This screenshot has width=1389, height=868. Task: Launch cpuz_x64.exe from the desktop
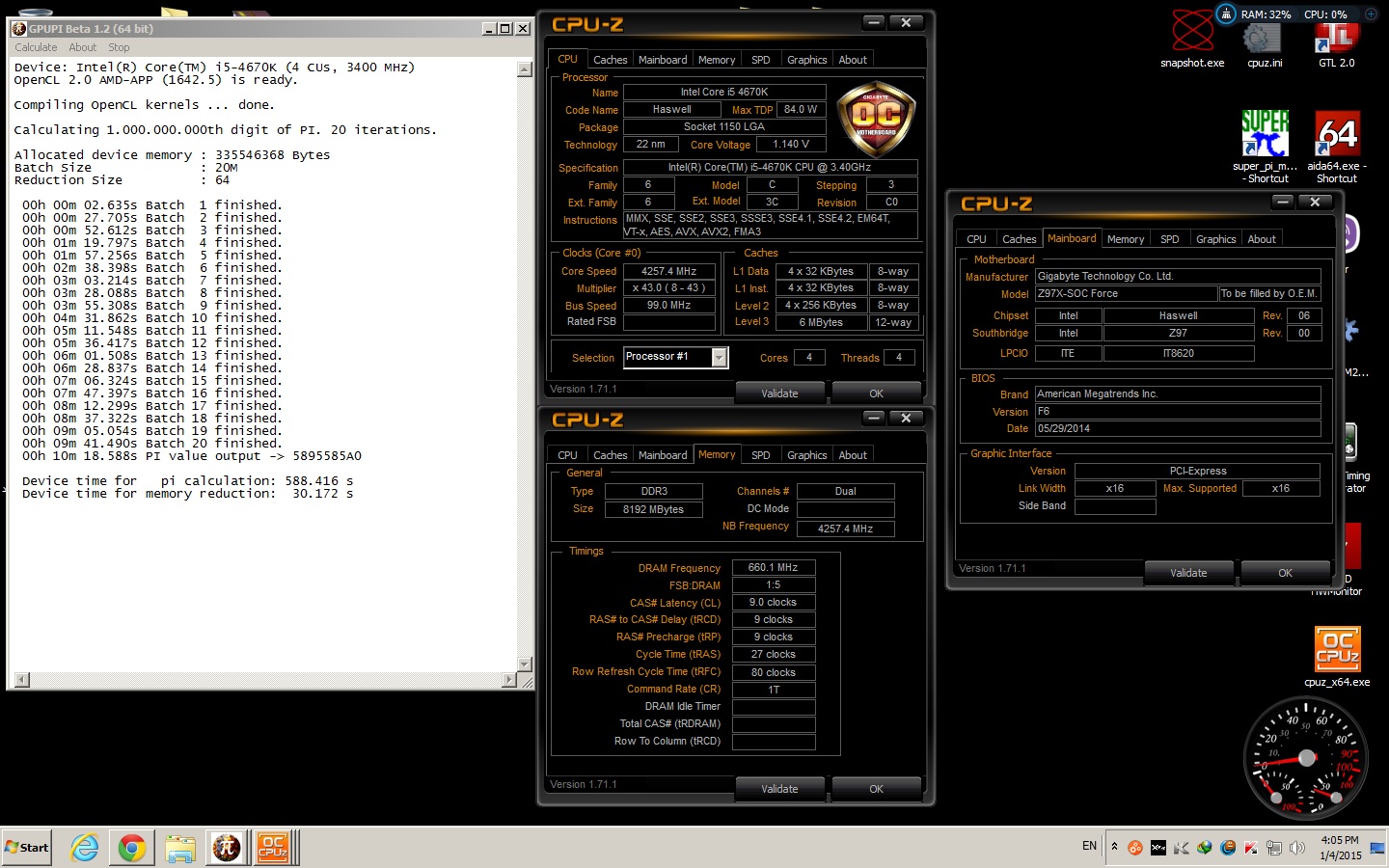1337,657
